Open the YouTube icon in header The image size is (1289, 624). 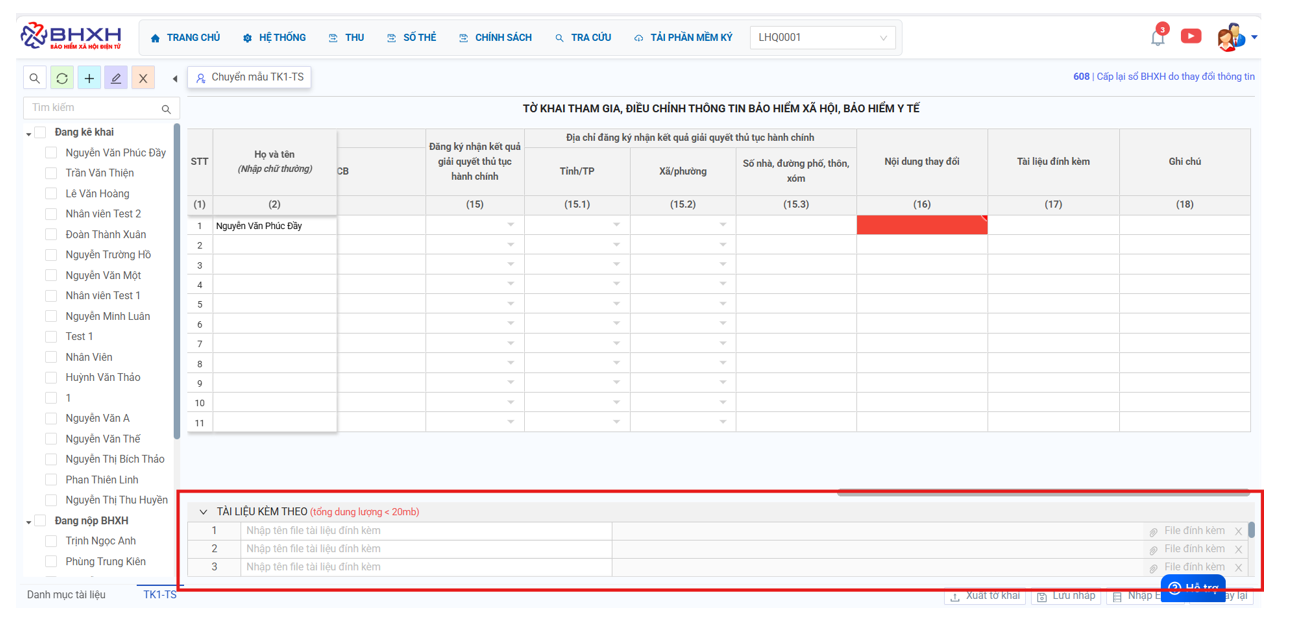(x=1190, y=37)
